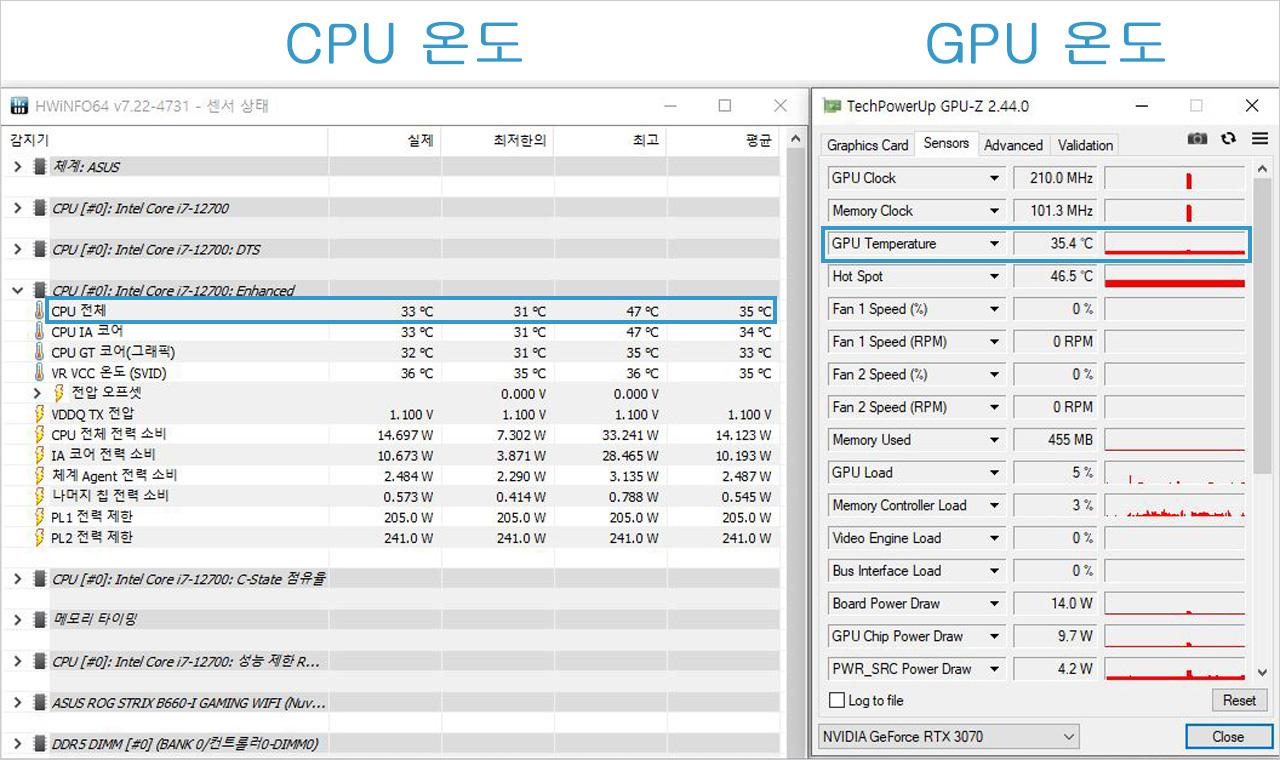The height and width of the screenshot is (760, 1280).
Task: Click the lightning icon beside VDDQ TX 전압
Action: click(38, 414)
